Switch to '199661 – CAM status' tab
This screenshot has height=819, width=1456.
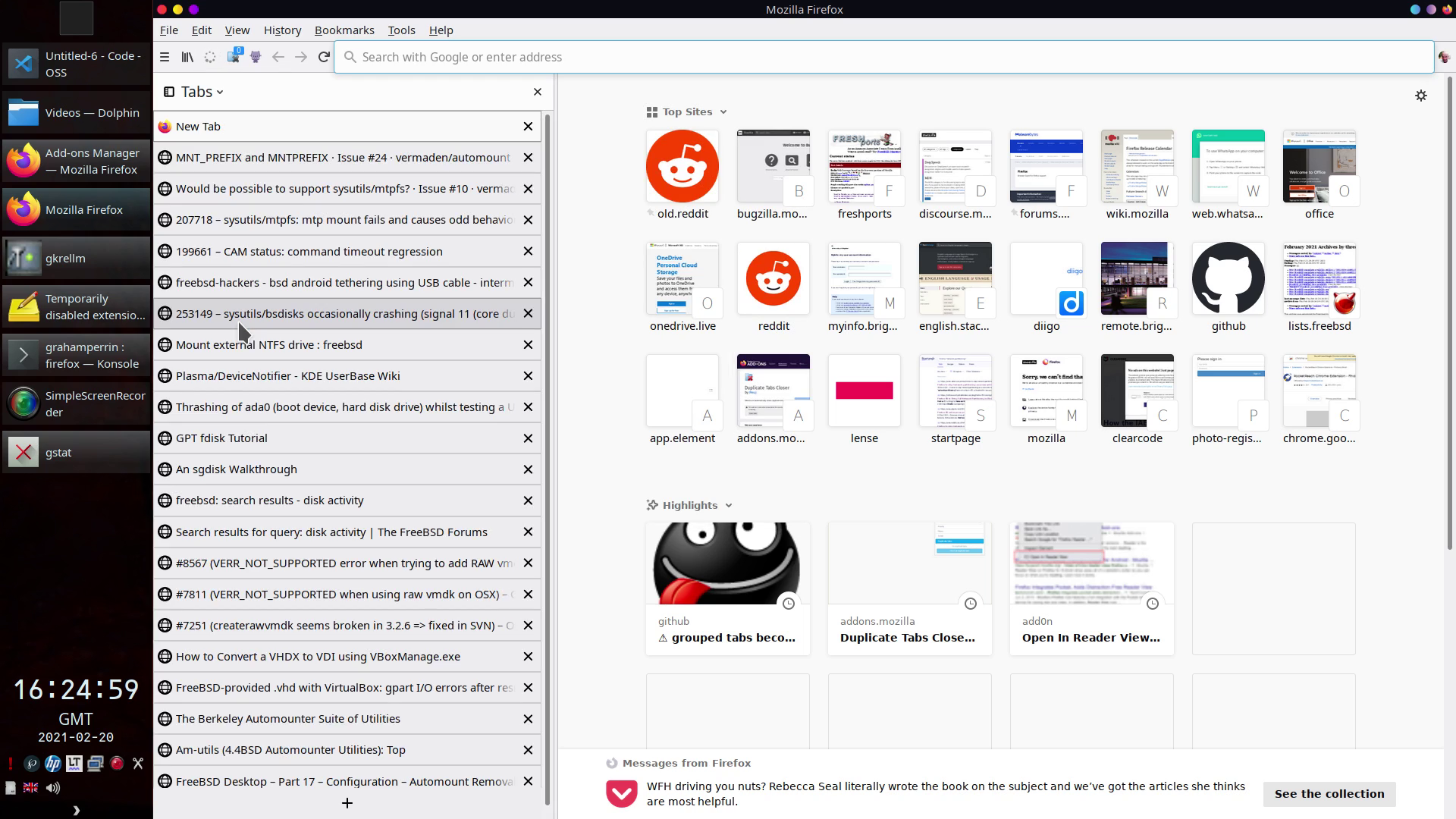click(x=347, y=252)
